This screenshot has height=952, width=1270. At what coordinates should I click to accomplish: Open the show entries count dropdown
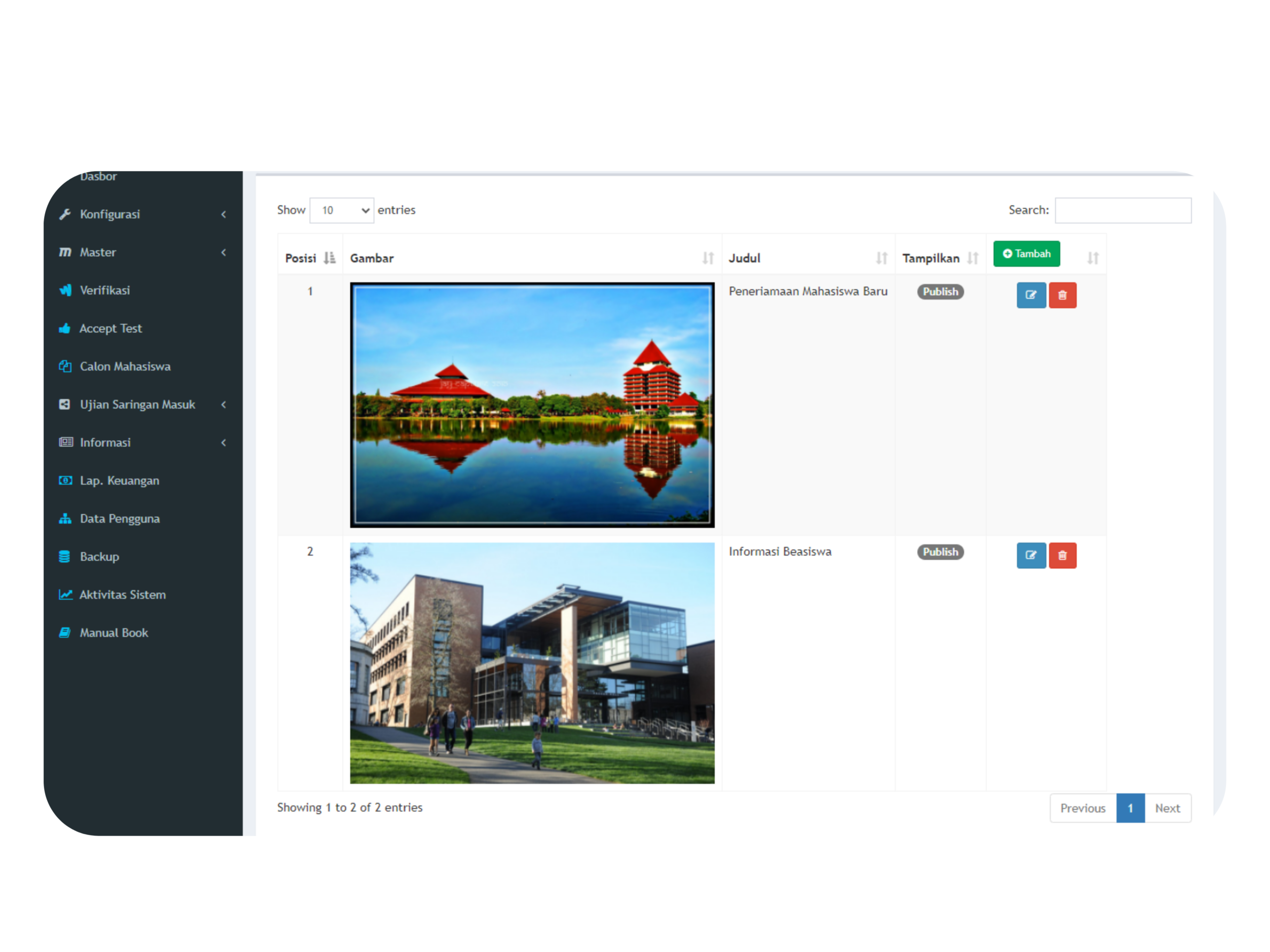coord(342,210)
